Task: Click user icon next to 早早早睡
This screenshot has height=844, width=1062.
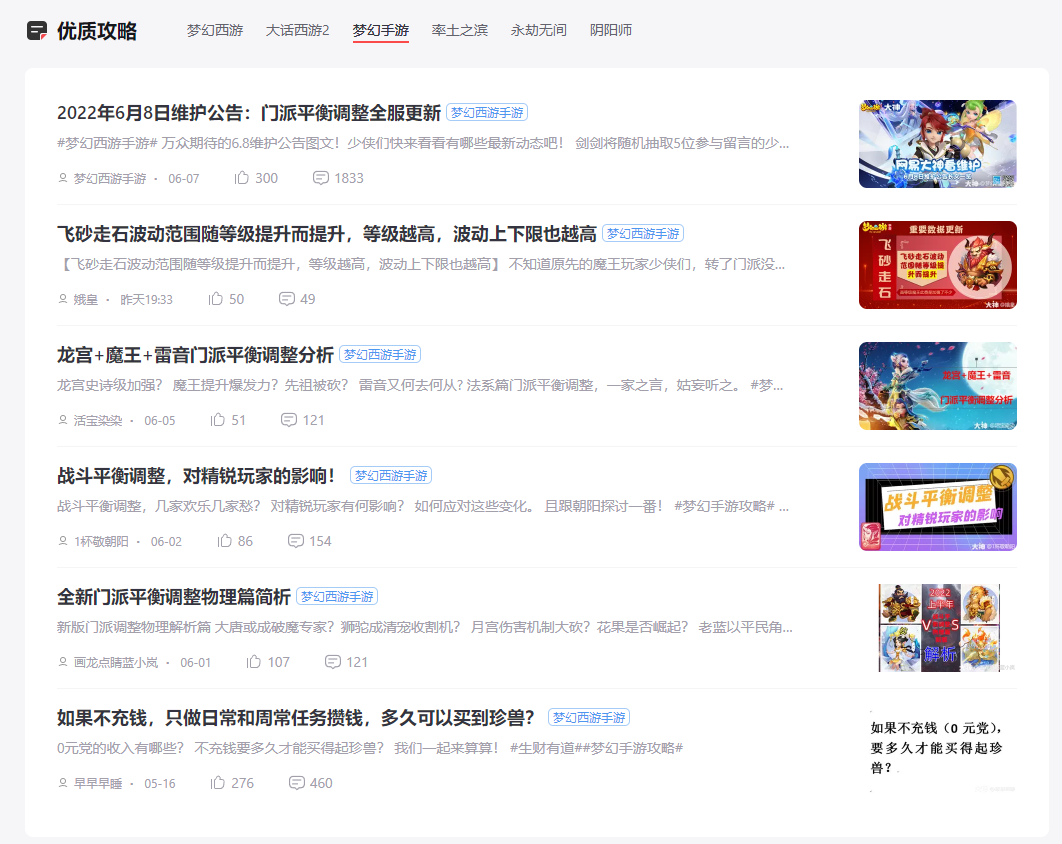Action: pos(63,783)
